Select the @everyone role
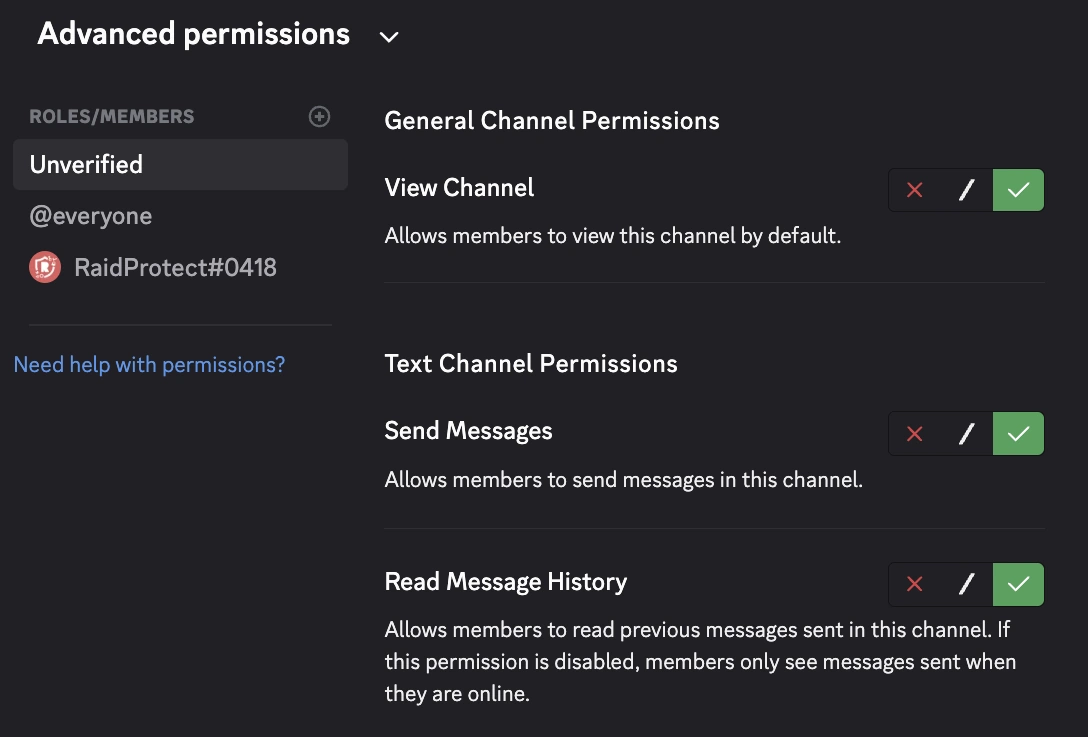 (x=91, y=215)
